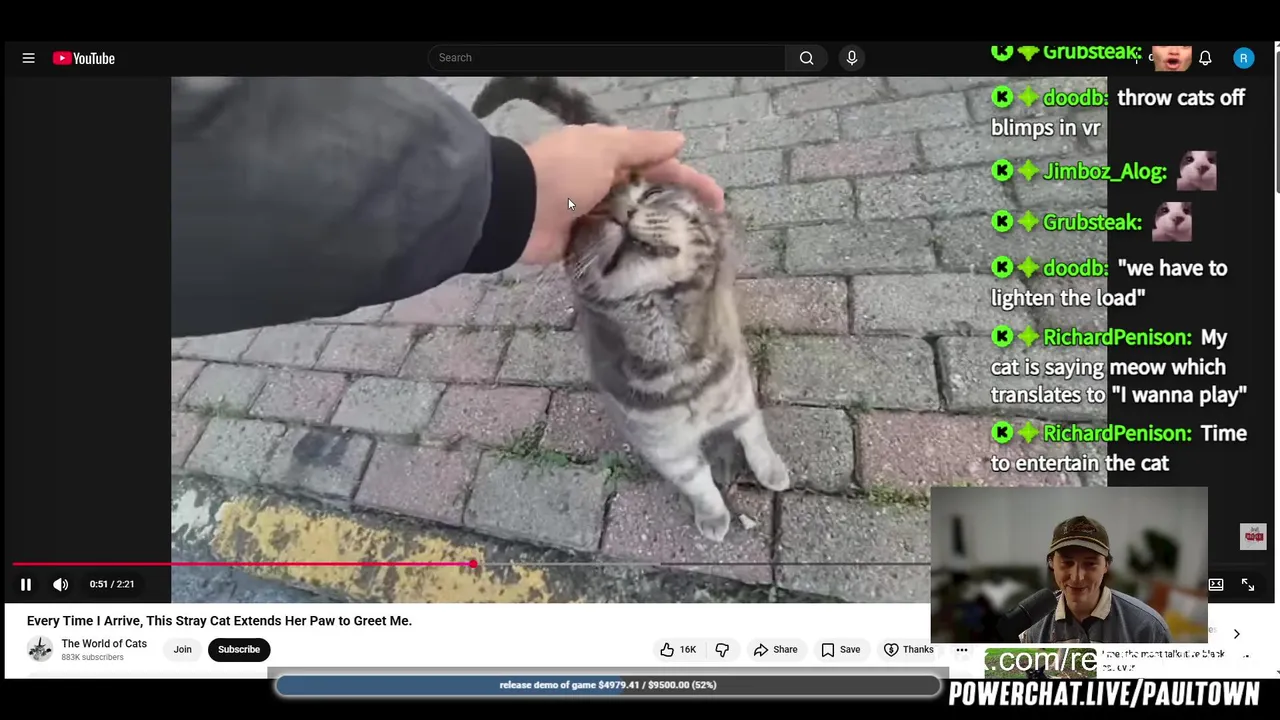Screen dimensions: 1280x720
Task: Go to YouTube home via logo
Action: coord(84,58)
